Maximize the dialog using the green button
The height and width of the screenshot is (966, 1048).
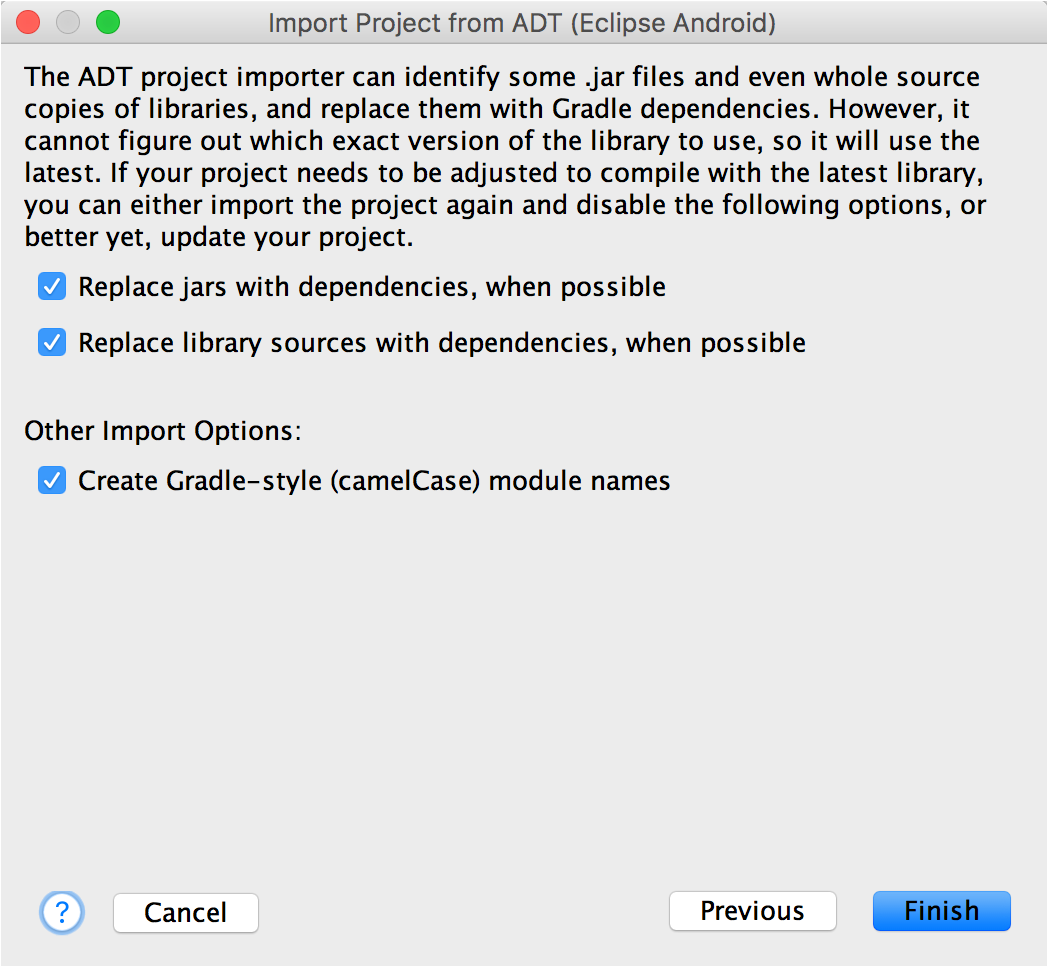pyautogui.click(x=107, y=22)
